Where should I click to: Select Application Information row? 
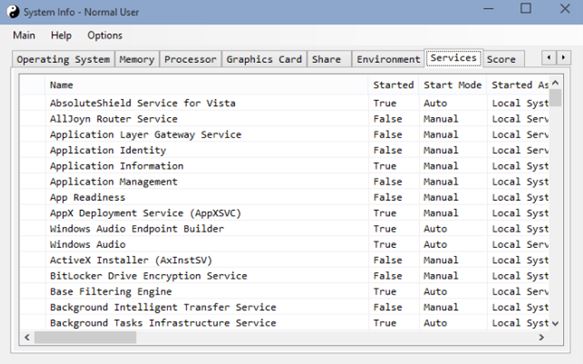pos(285,166)
